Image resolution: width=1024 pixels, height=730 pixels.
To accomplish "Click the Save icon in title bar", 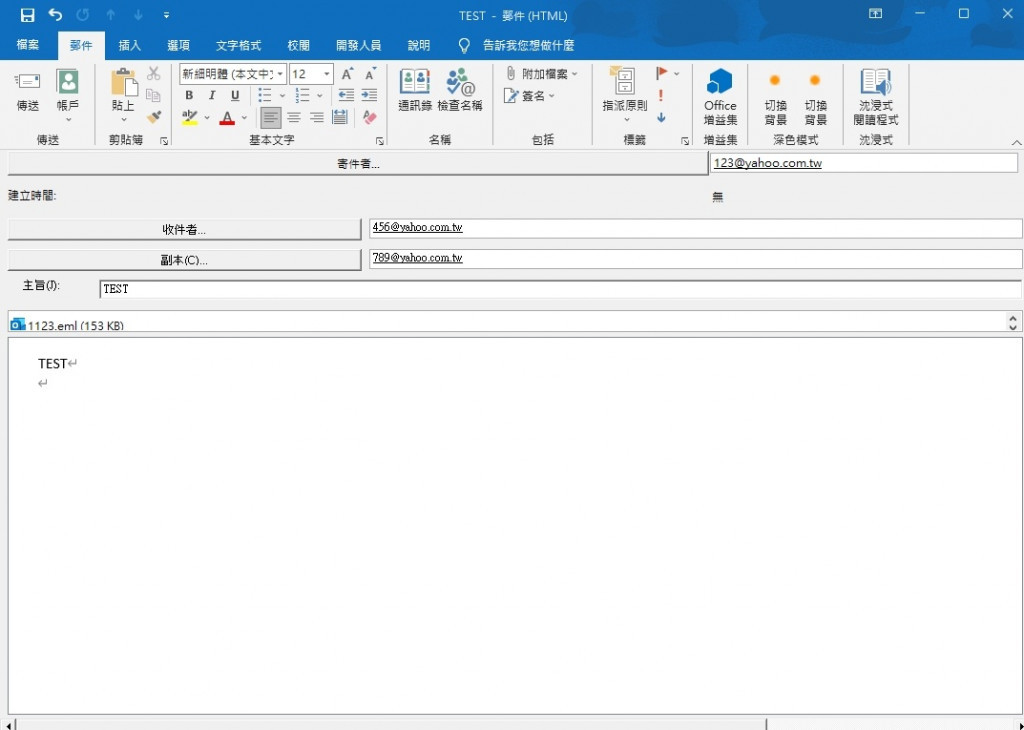I will click(27, 15).
